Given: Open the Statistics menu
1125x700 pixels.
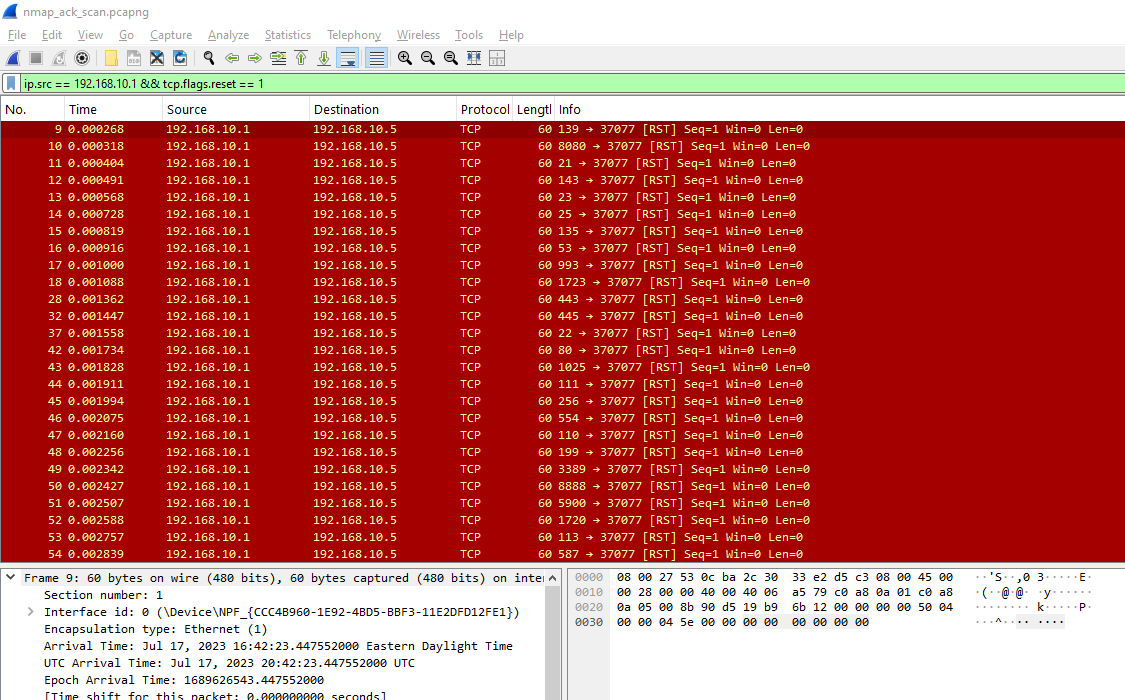Looking at the screenshot, I should coord(287,34).
